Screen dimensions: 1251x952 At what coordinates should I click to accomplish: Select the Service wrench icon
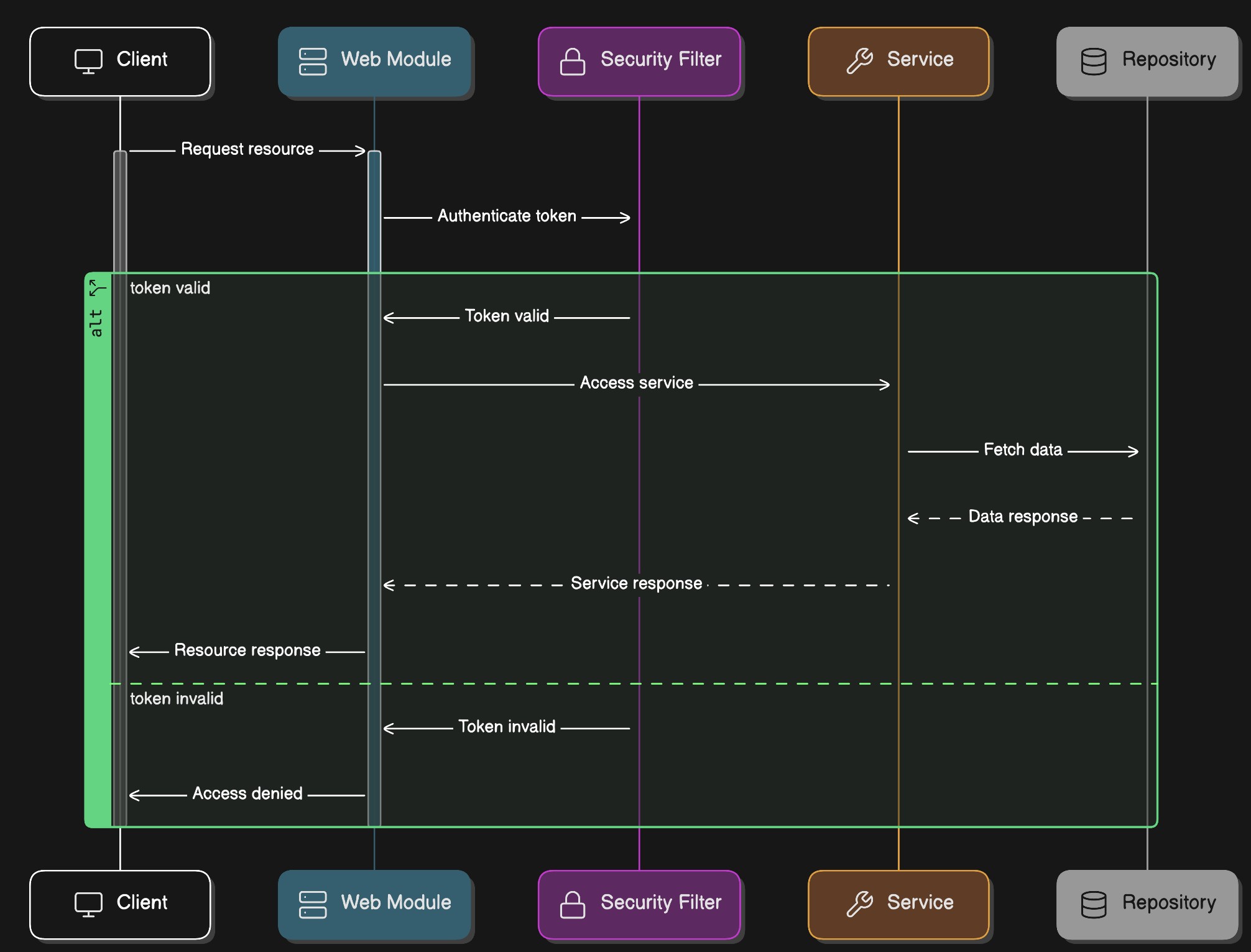click(x=858, y=60)
